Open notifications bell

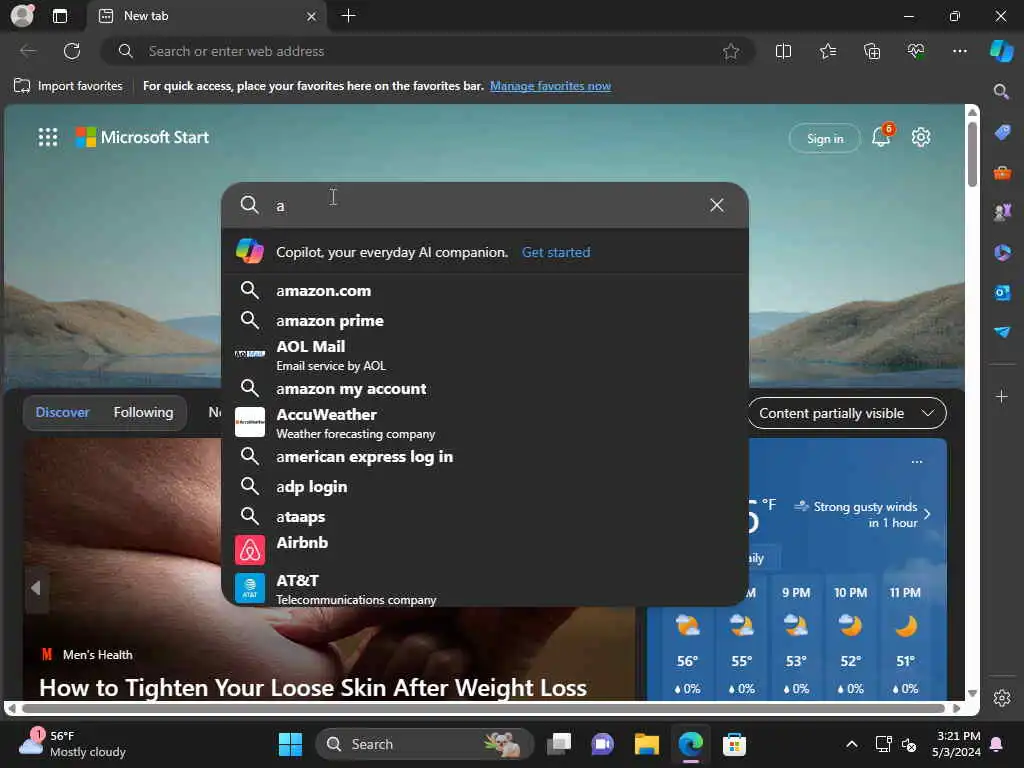(x=881, y=136)
